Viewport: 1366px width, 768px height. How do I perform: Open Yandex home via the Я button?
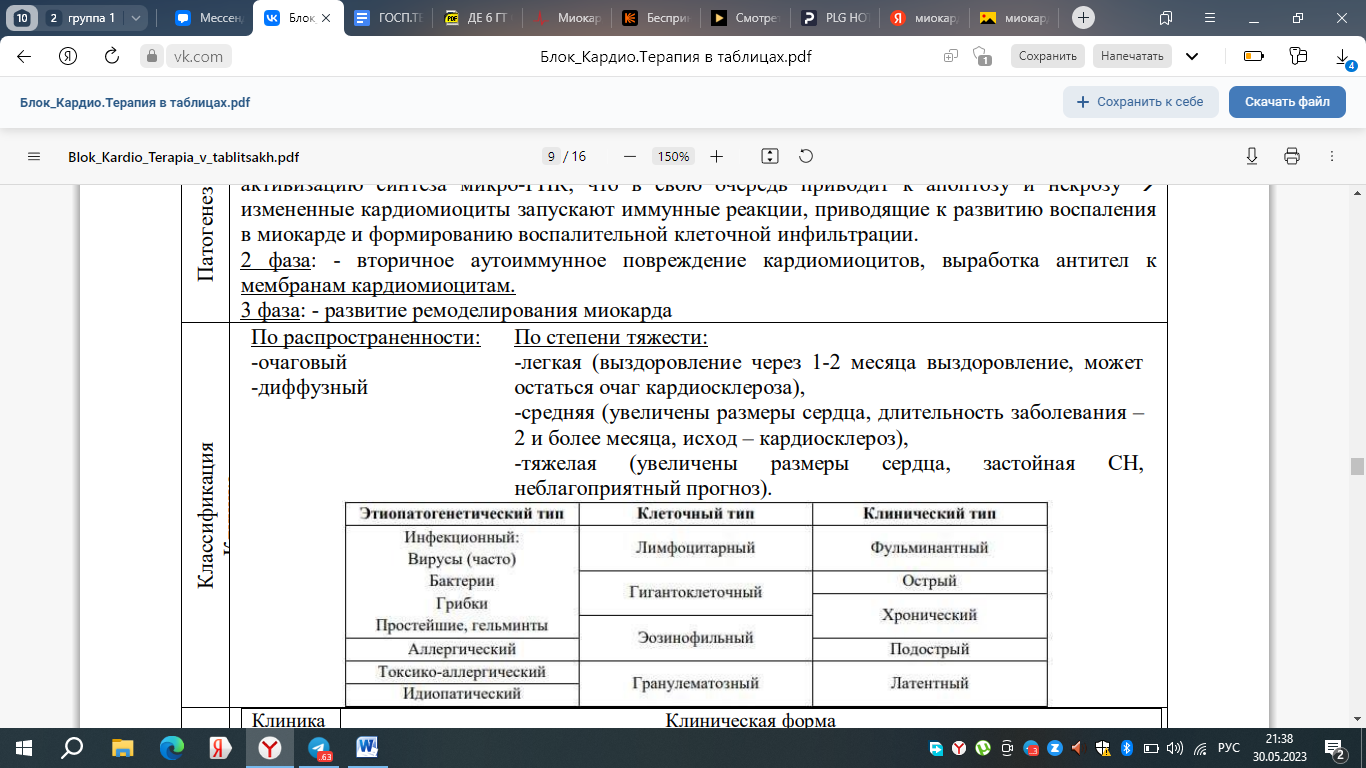(x=68, y=56)
